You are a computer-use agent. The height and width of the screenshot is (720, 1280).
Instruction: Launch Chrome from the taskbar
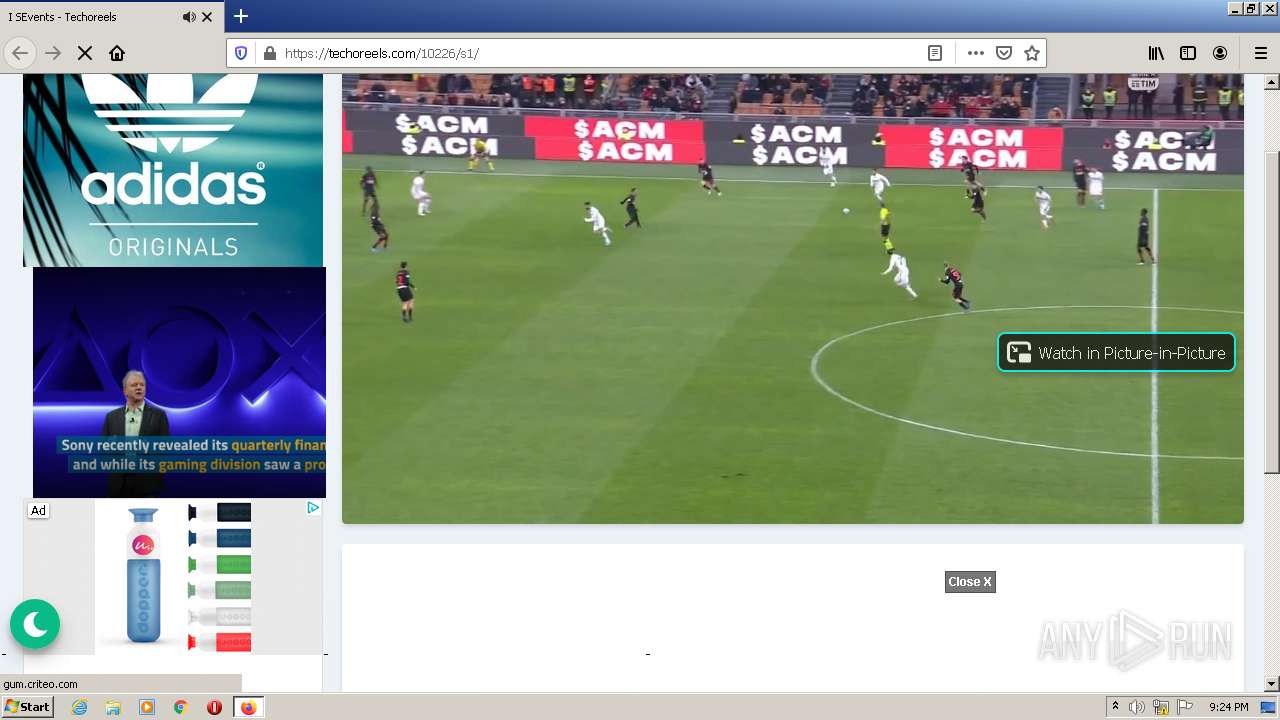pos(181,707)
